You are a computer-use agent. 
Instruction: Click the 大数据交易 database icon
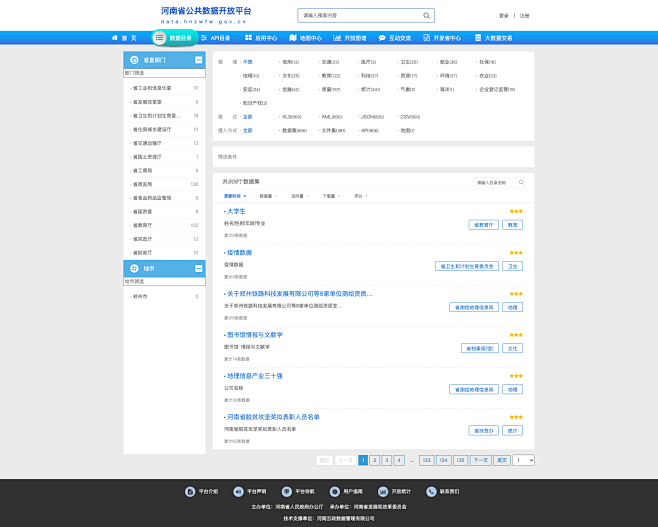[x=478, y=38]
